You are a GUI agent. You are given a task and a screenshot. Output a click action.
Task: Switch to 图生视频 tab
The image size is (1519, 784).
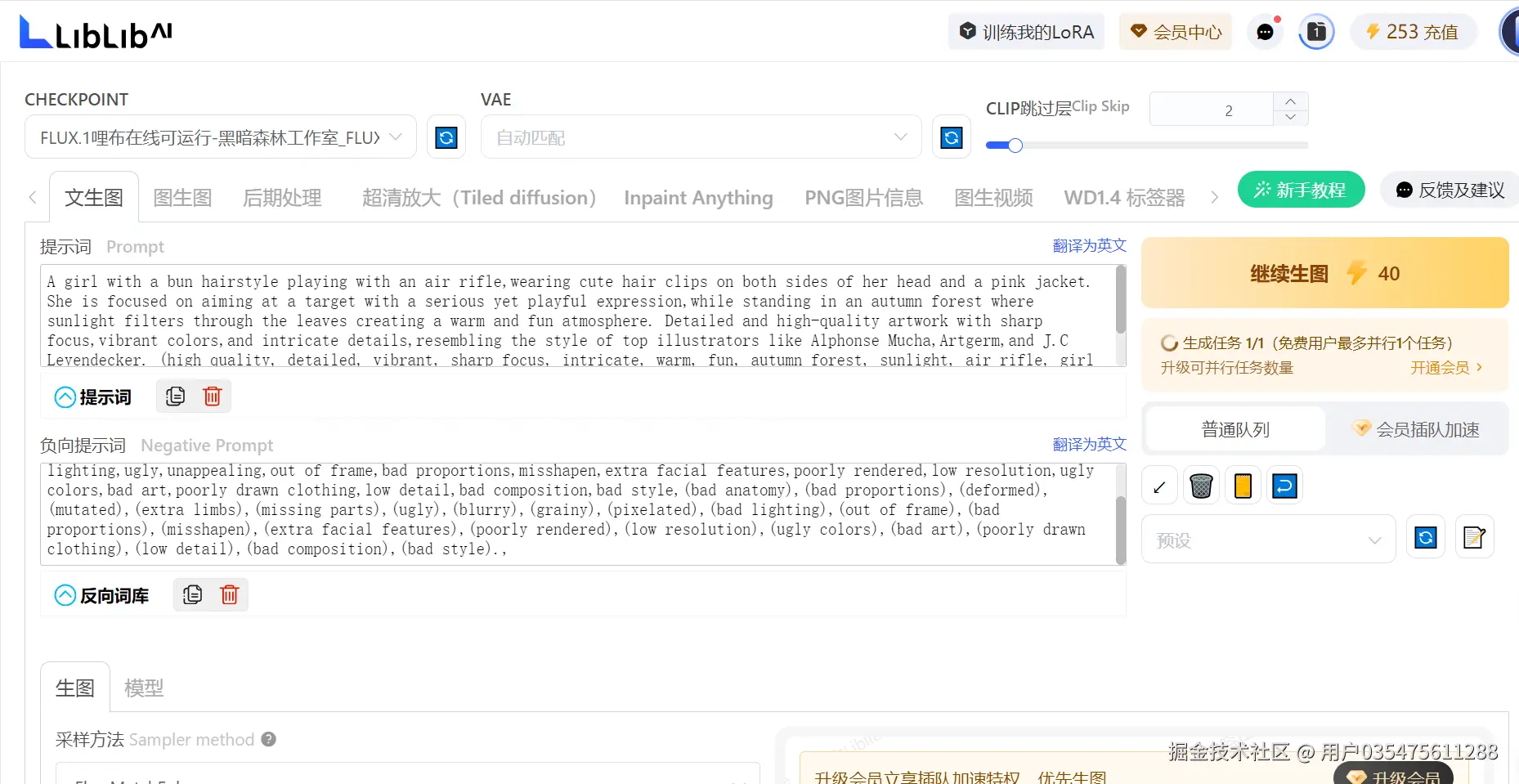993,198
